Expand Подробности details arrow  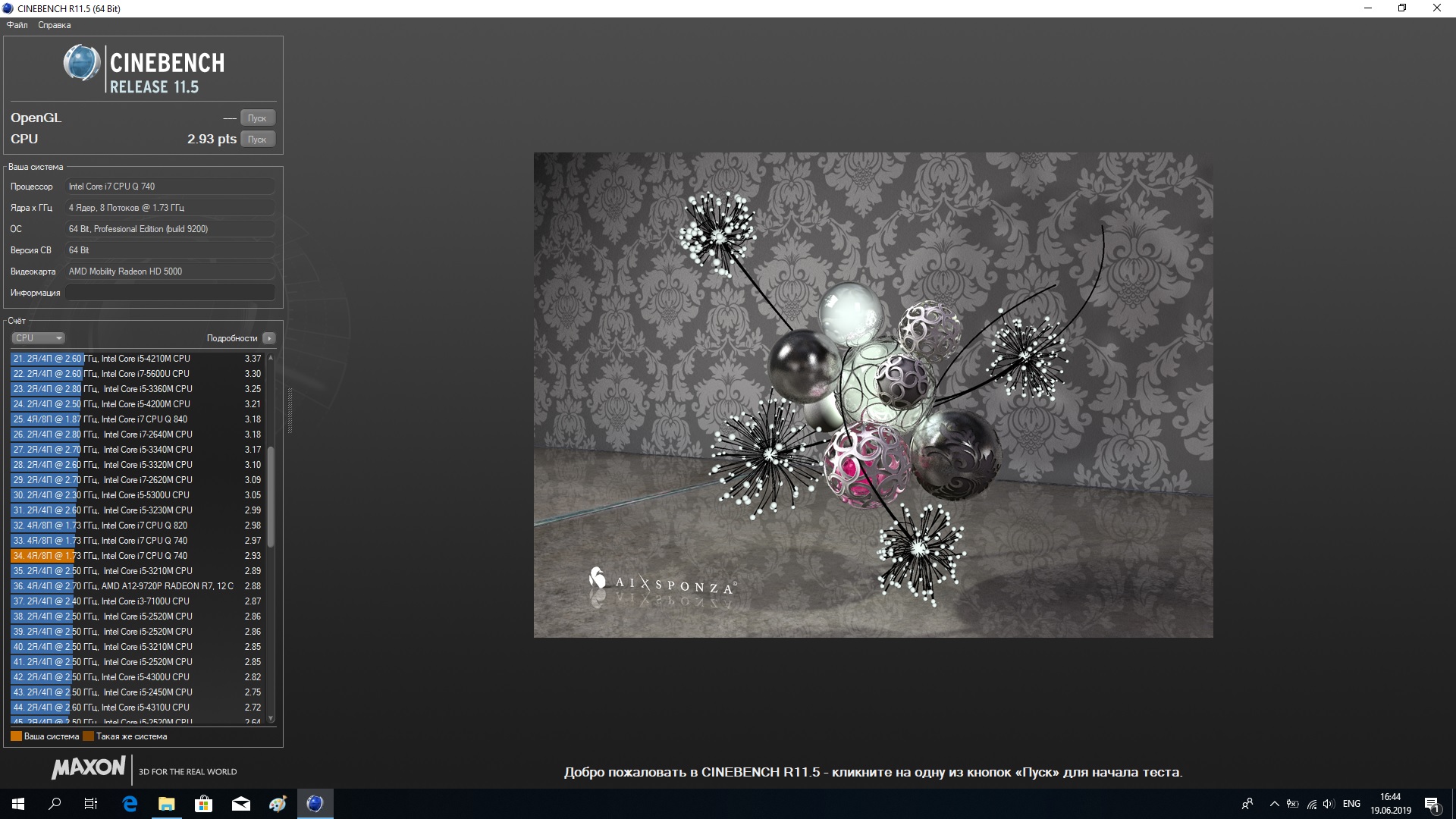coord(269,338)
